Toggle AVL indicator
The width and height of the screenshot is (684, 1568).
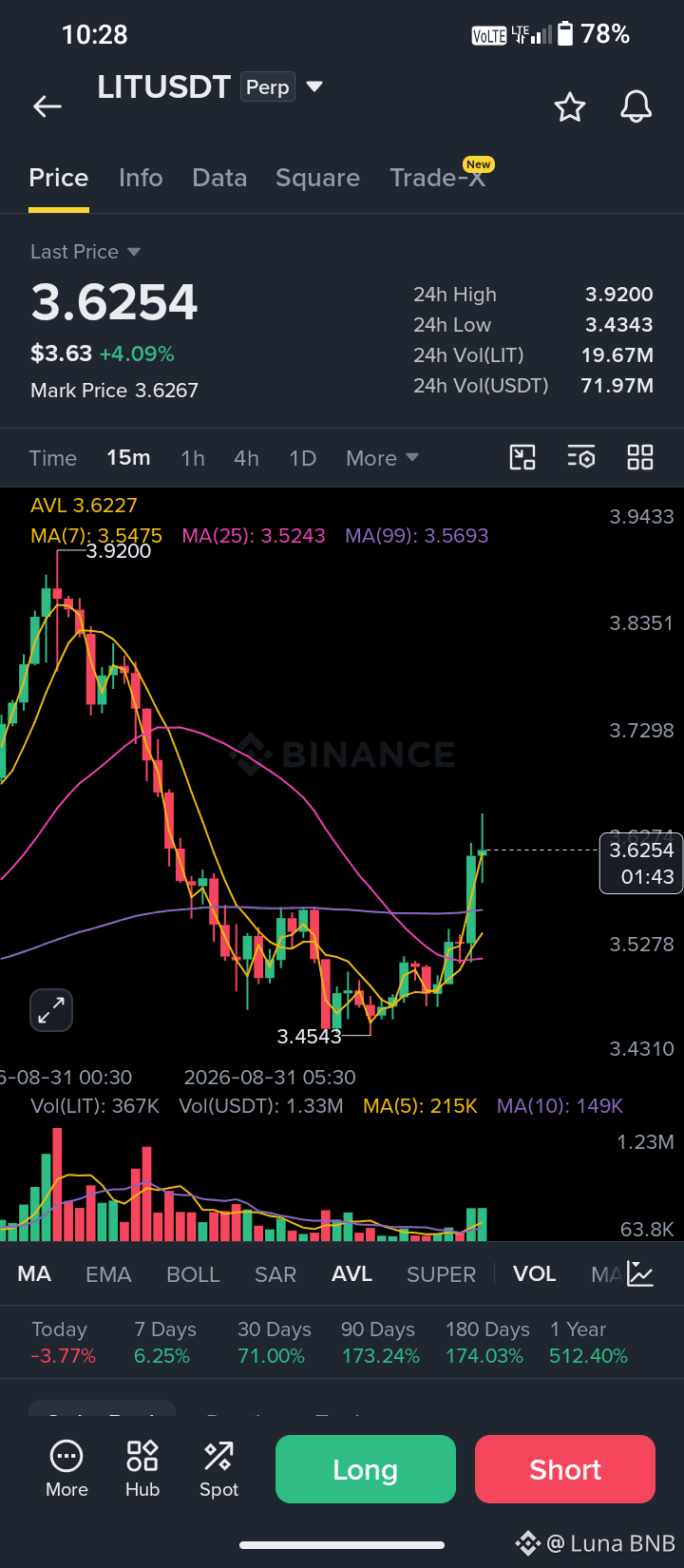pos(351,1274)
